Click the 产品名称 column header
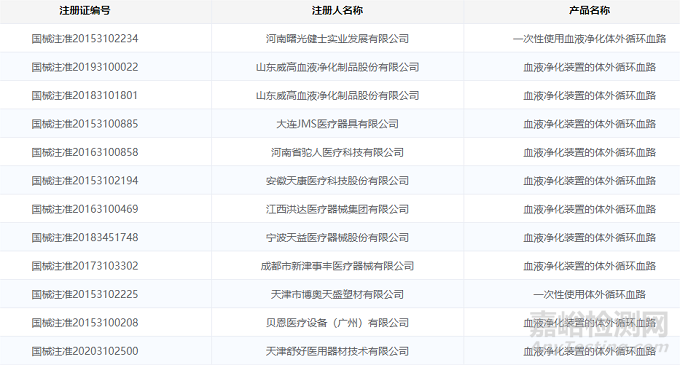Viewport: 680px width, 365px height. pyautogui.click(x=589, y=10)
